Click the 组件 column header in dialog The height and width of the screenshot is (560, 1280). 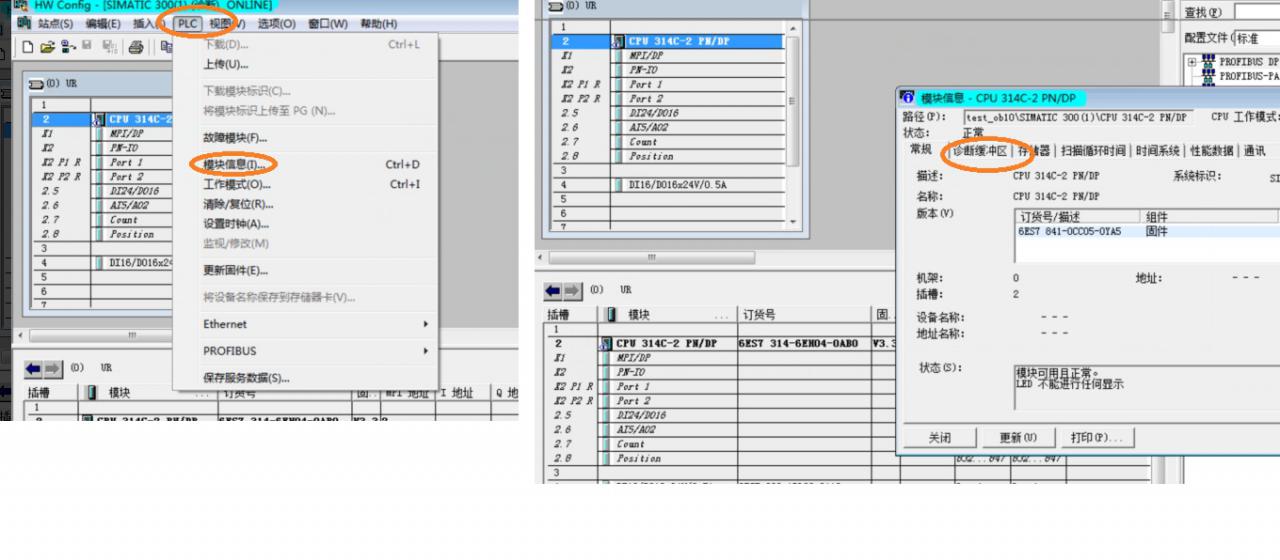pos(1207,216)
